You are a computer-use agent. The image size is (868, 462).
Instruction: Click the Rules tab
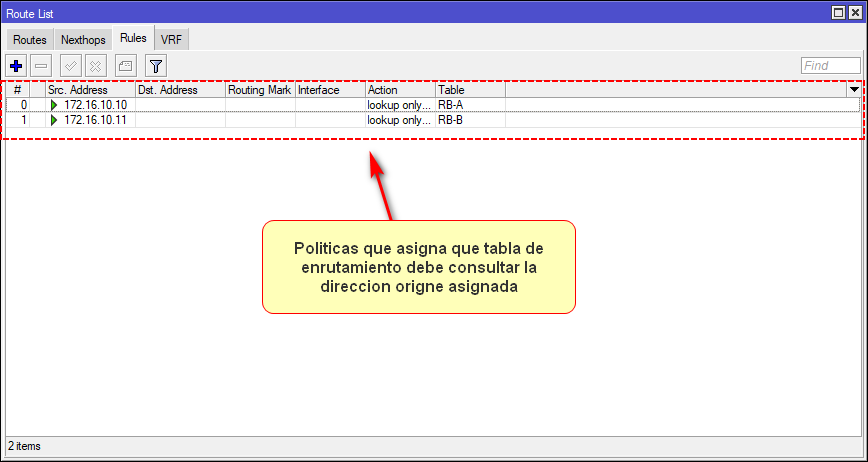click(x=133, y=38)
